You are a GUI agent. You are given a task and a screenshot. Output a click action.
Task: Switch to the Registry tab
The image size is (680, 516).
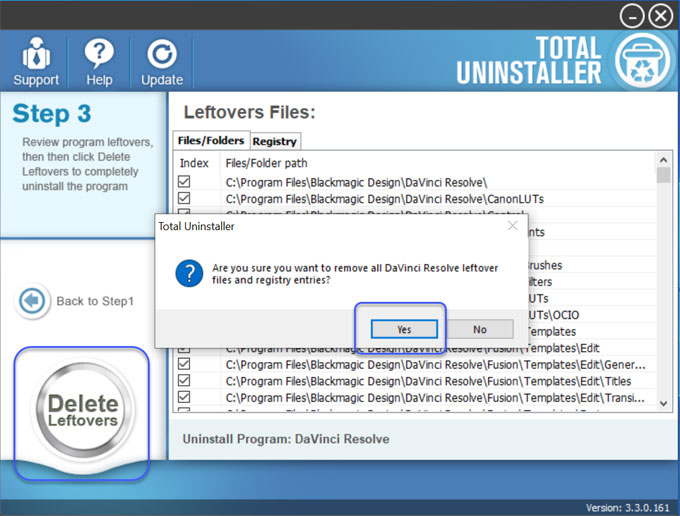tap(275, 141)
